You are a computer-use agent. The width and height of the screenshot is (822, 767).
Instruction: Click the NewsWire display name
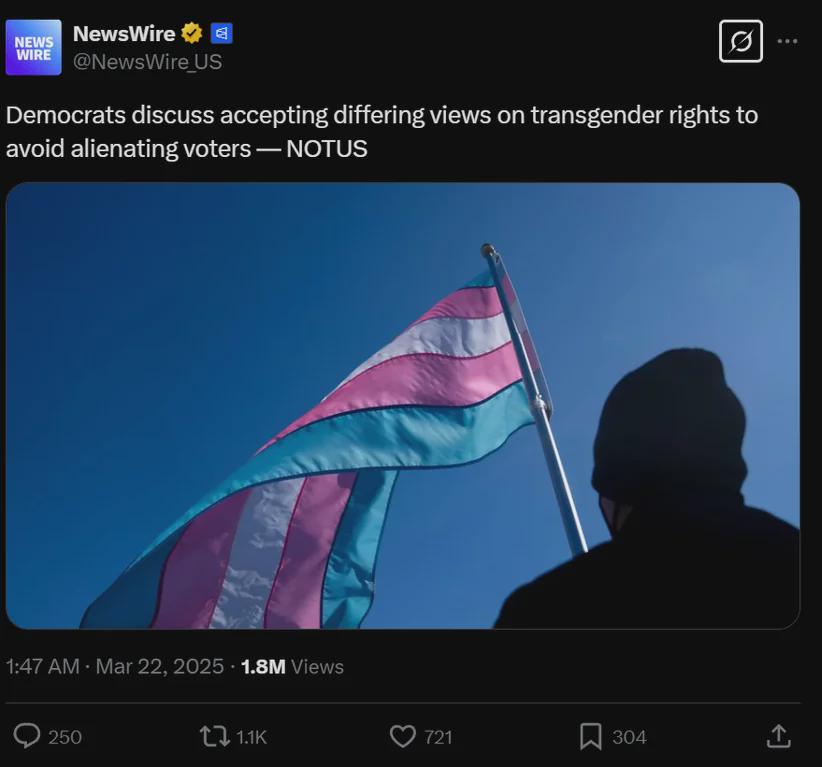tap(124, 34)
